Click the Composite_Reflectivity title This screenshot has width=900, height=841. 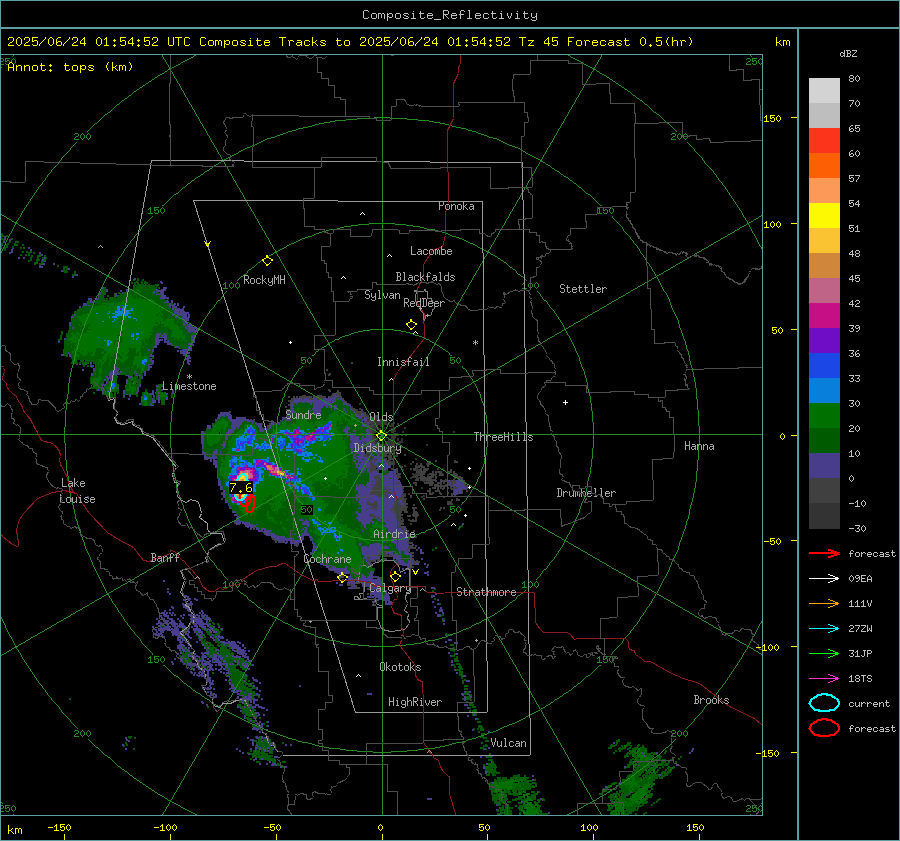pos(449,15)
